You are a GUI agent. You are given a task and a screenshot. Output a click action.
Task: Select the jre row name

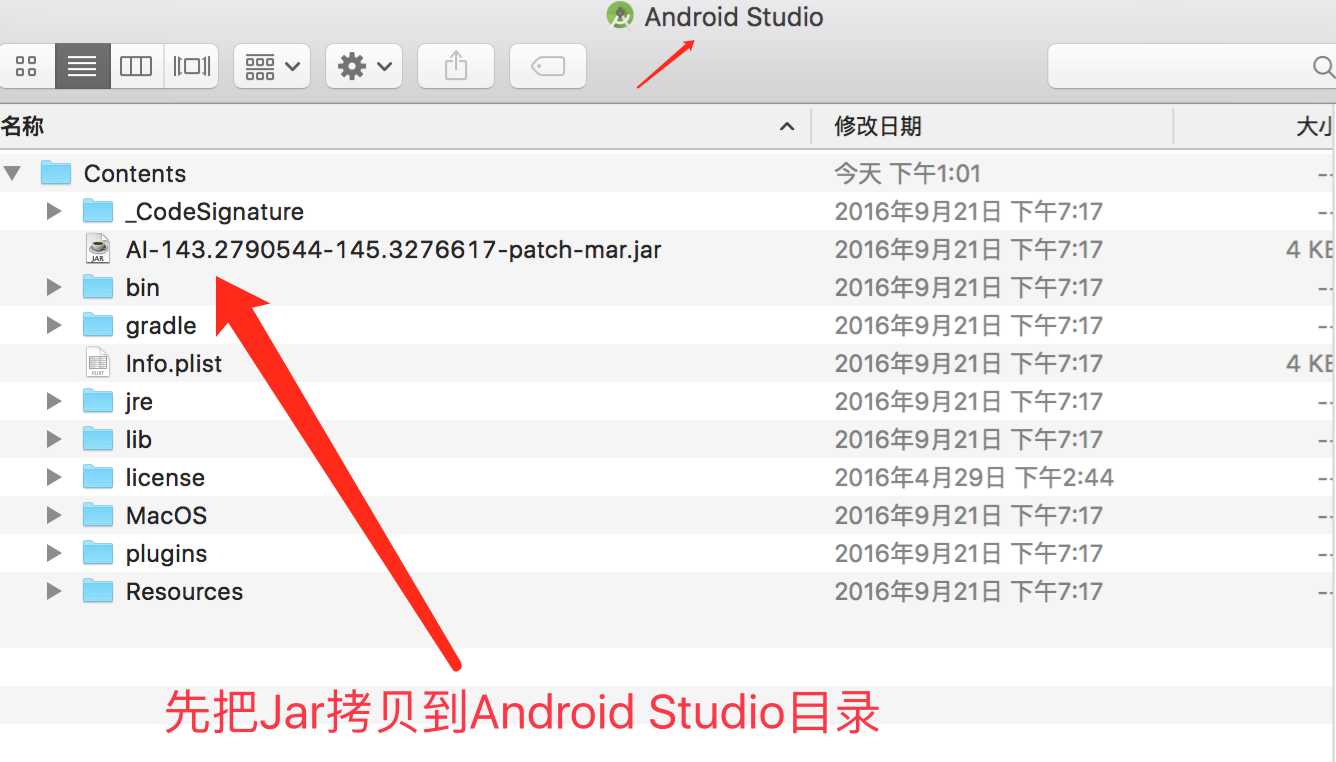[x=139, y=401]
